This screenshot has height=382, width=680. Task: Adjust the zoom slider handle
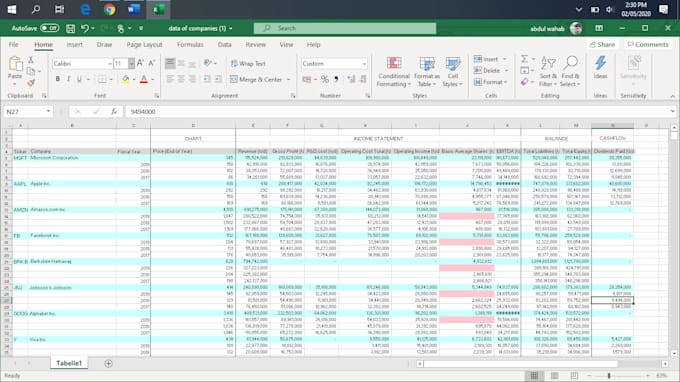click(609, 375)
